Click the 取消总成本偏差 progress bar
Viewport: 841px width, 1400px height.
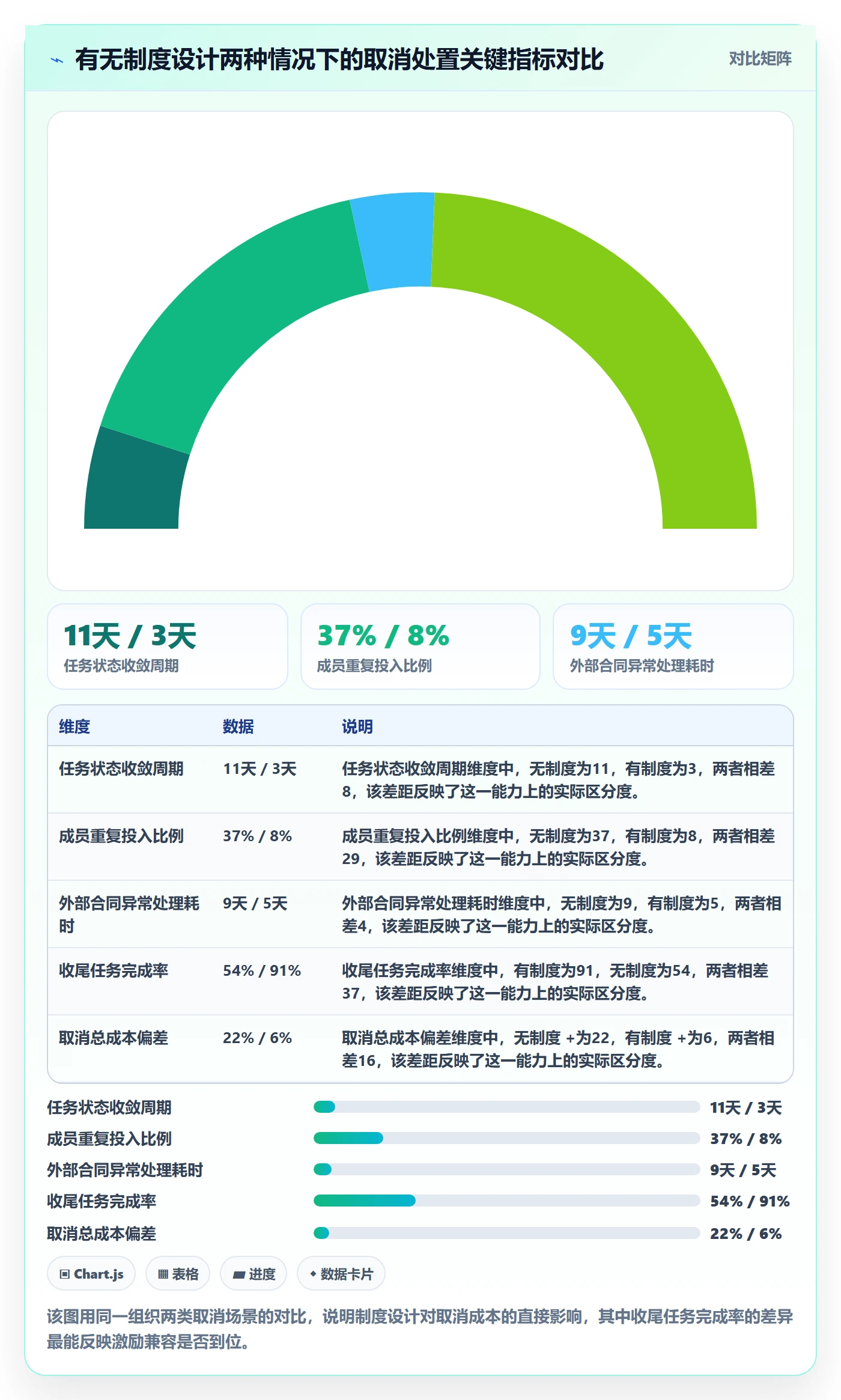click(x=506, y=1233)
